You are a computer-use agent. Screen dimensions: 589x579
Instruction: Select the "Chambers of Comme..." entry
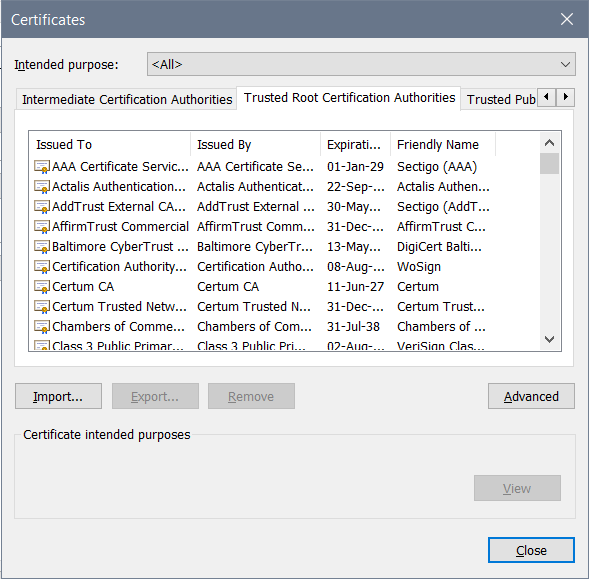point(118,327)
